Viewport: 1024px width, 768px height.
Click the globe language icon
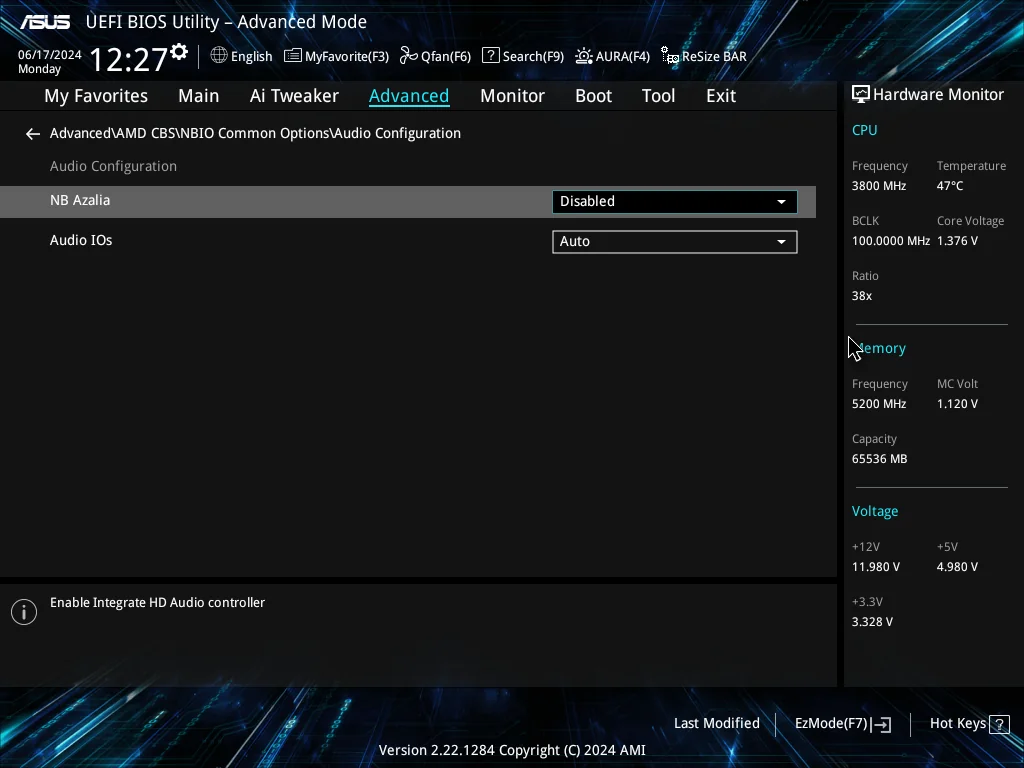click(x=219, y=56)
